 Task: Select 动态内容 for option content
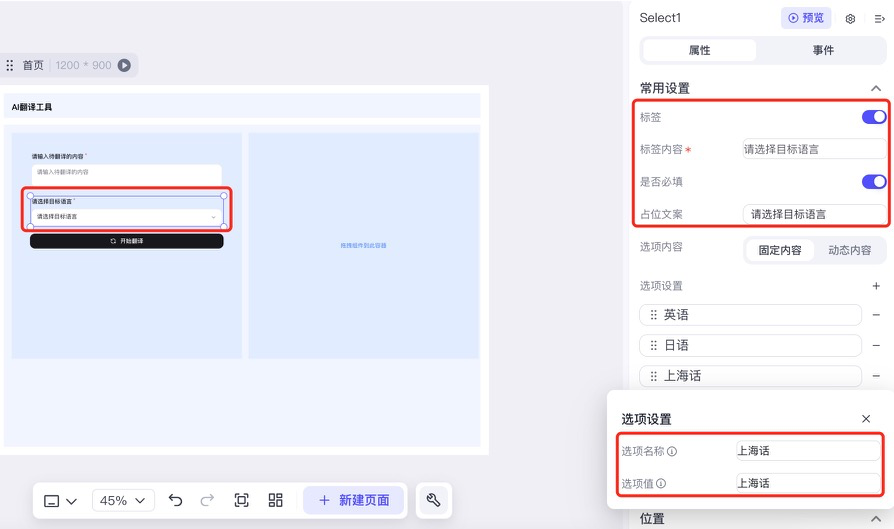click(x=850, y=250)
